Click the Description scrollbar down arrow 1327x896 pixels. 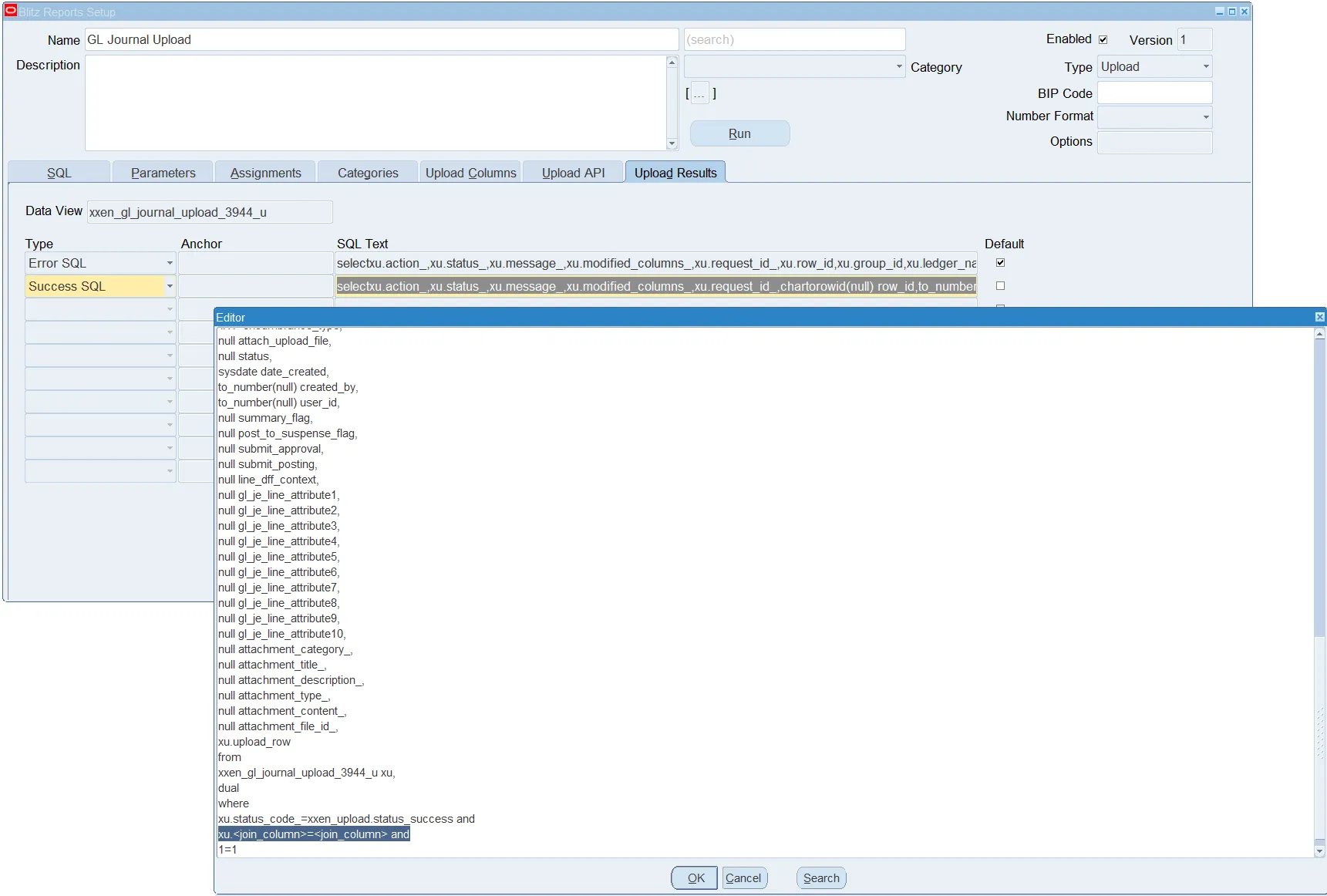[x=672, y=143]
